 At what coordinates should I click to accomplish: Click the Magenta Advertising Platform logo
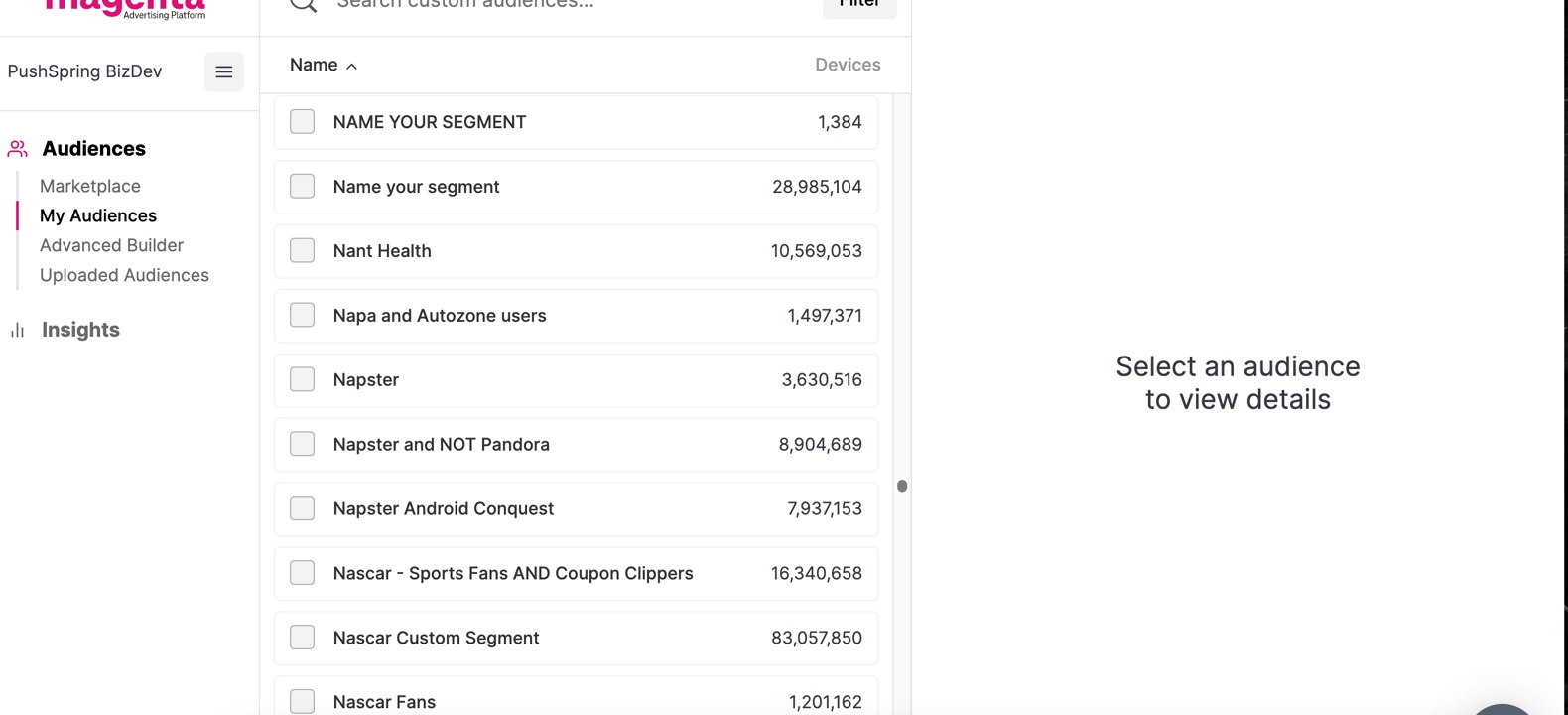coord(125,8)
